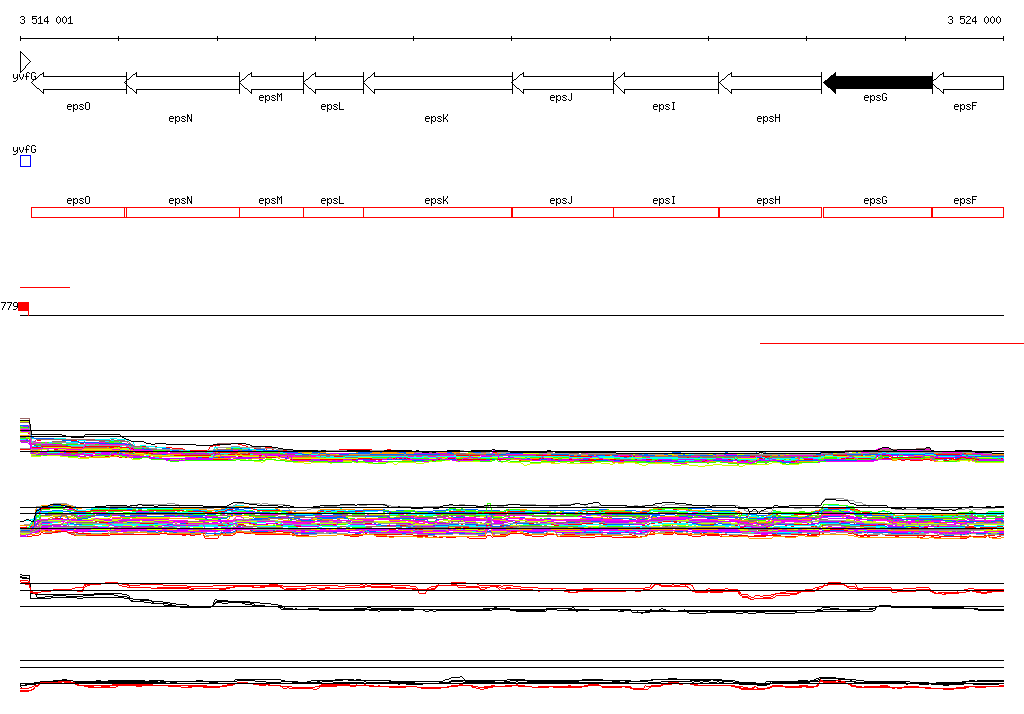
Task: Click the epsI label under the gene arrow
Action: click(x=664, y=106)
